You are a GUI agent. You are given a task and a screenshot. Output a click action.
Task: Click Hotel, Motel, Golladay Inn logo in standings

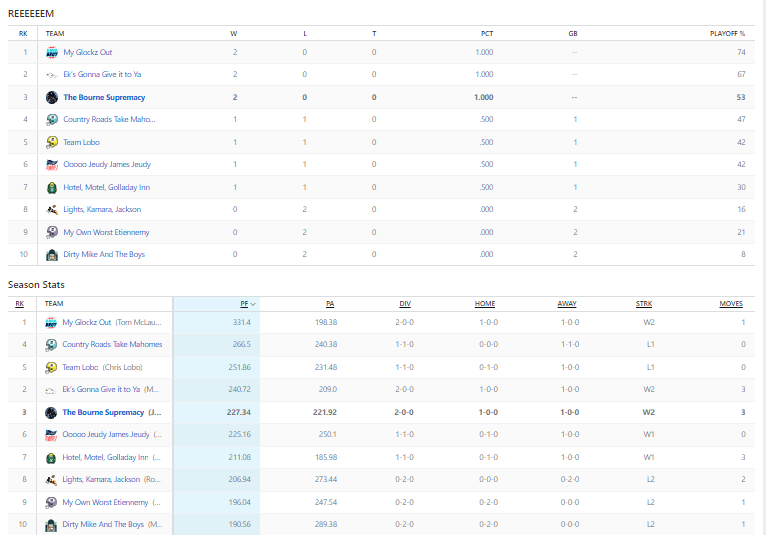pyautogui.click(x=52, y=187)
